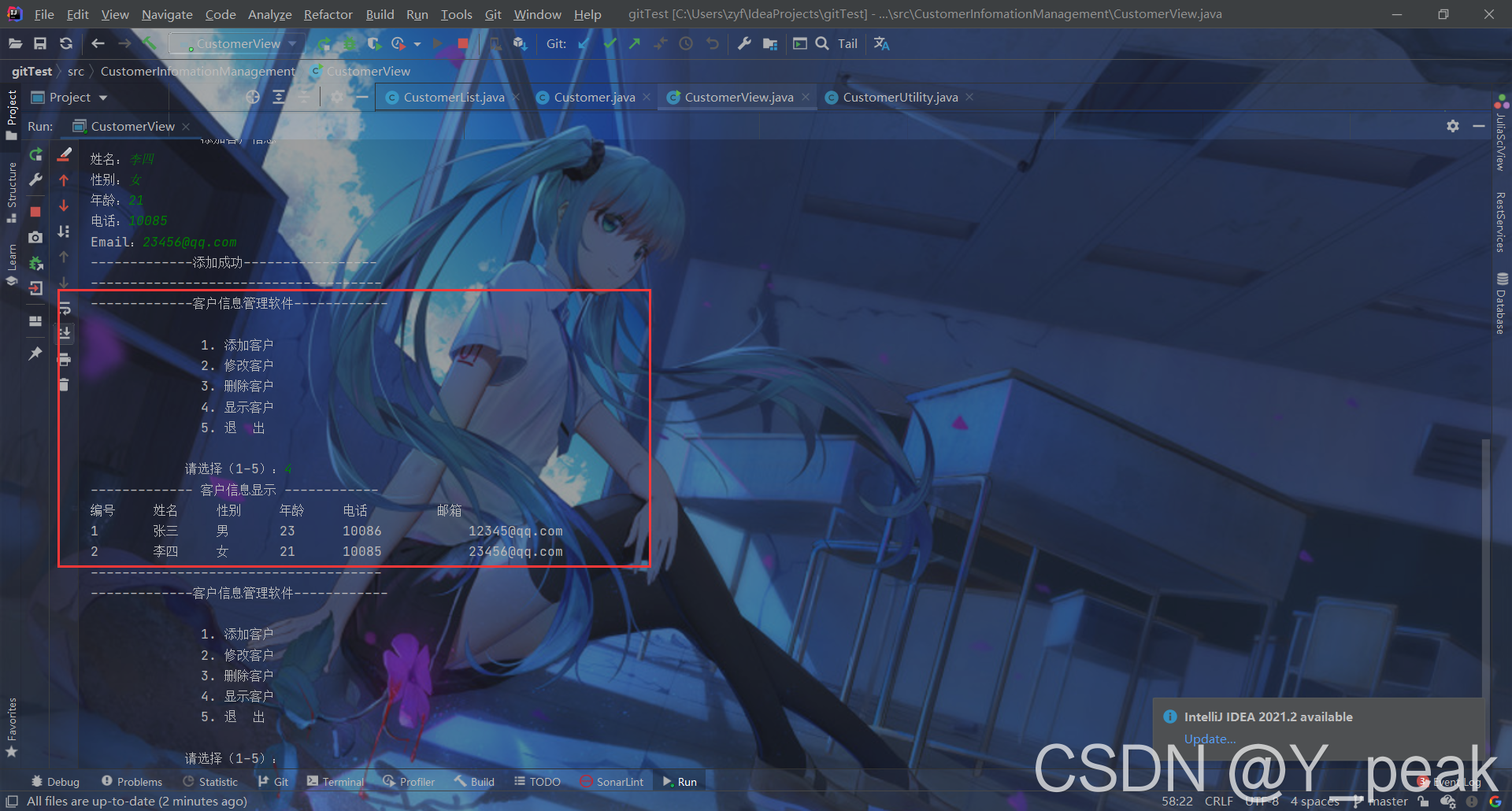This screenshot has width=1512, height=811.
Task: Open Run panel settings gear
Action: pos(1453,126)
